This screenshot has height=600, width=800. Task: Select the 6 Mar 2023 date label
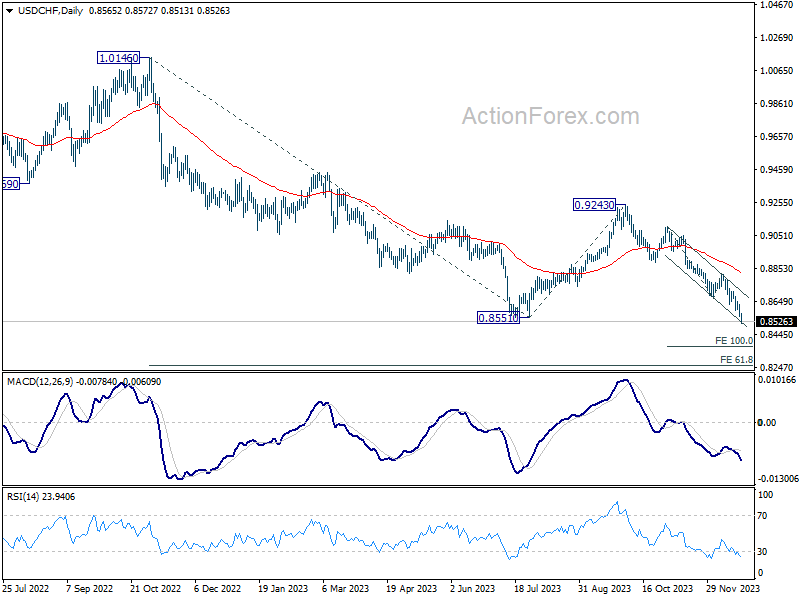345,588
